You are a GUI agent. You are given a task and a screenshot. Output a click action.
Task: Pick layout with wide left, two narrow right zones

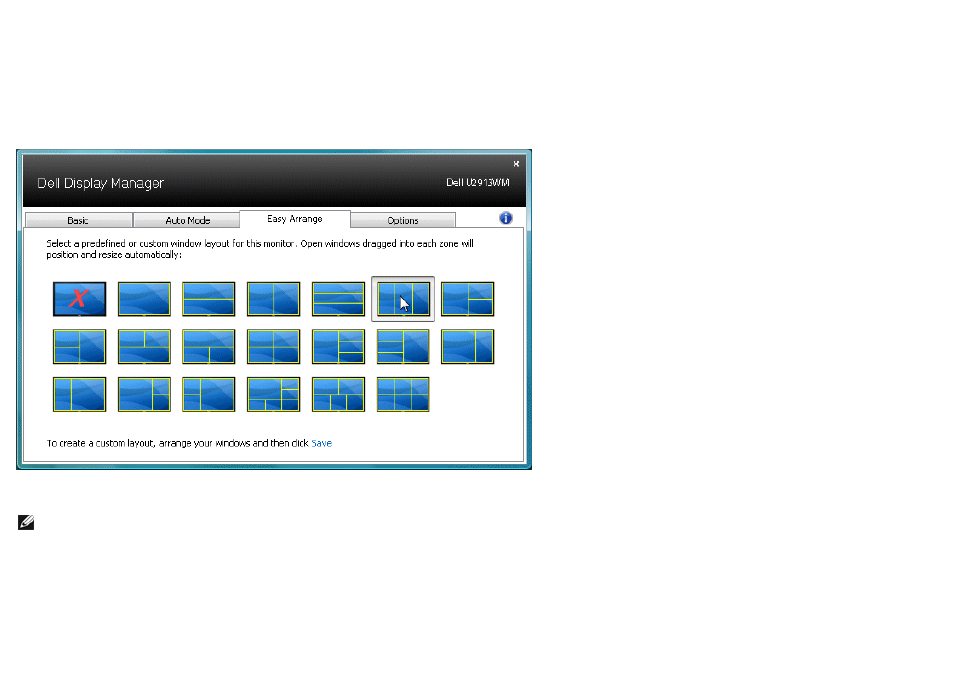coord(144,394)
